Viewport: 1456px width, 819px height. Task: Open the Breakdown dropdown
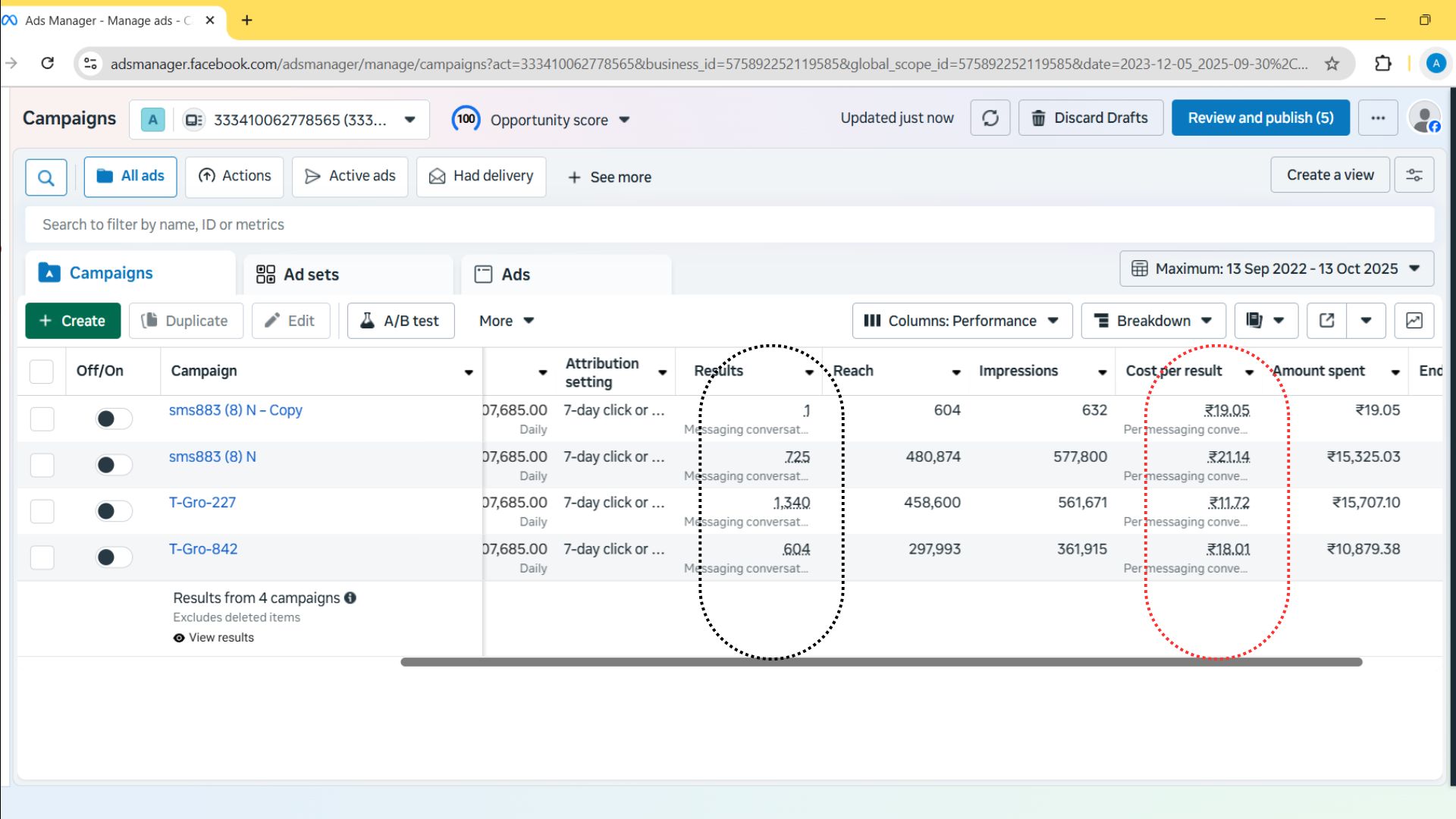[1152, 321]
